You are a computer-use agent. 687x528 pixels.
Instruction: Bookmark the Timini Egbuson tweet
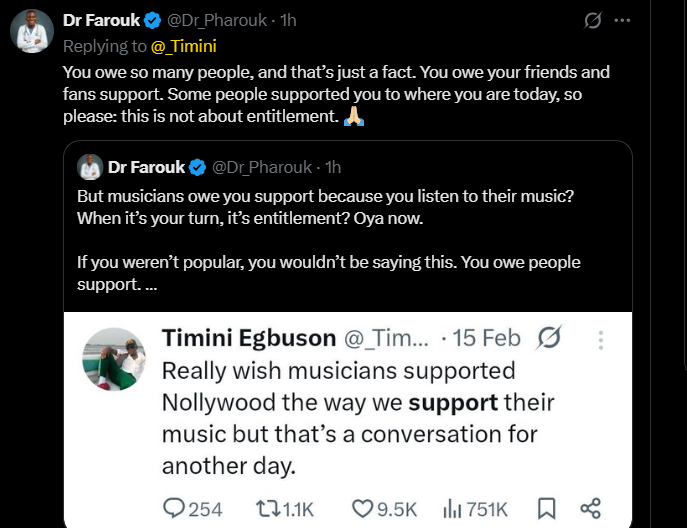[545, 509]
